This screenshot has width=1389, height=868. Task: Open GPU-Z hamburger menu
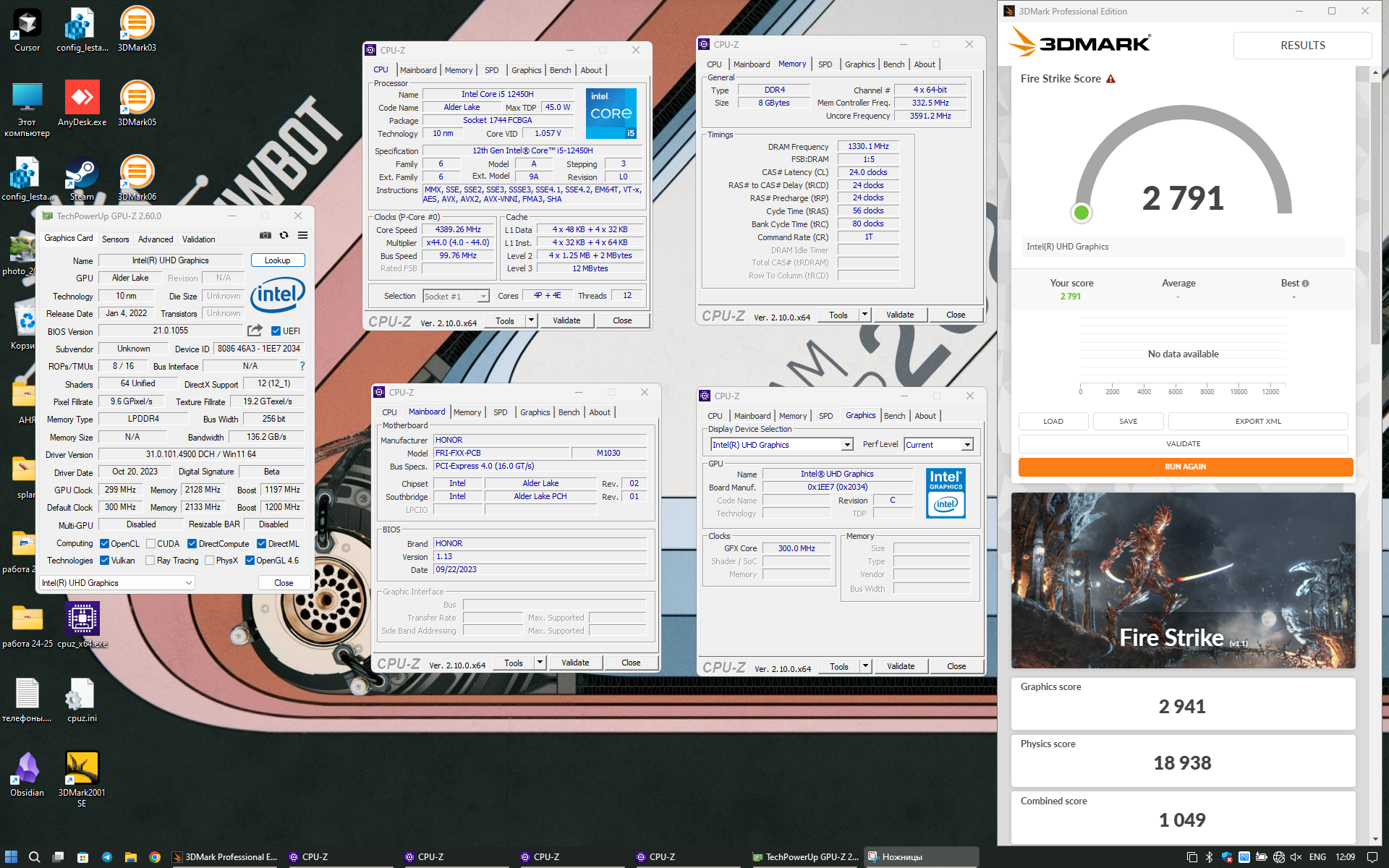tap(302, 236)
